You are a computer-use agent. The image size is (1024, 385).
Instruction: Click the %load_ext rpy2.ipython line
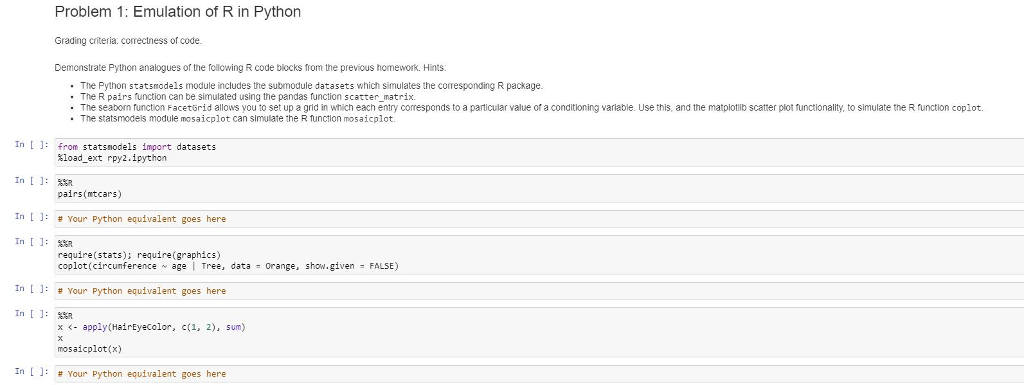(x=112, y=159)
